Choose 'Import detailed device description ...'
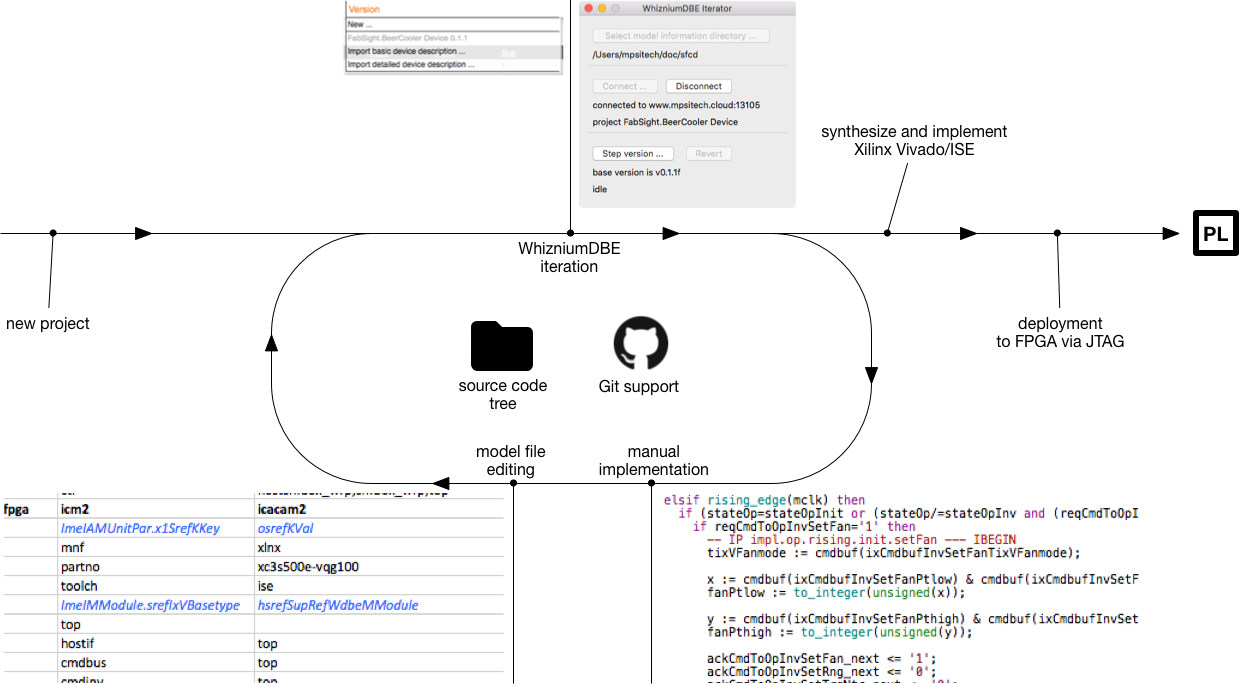The height and width of the screenshot is (684, 1239). point(454,65)
